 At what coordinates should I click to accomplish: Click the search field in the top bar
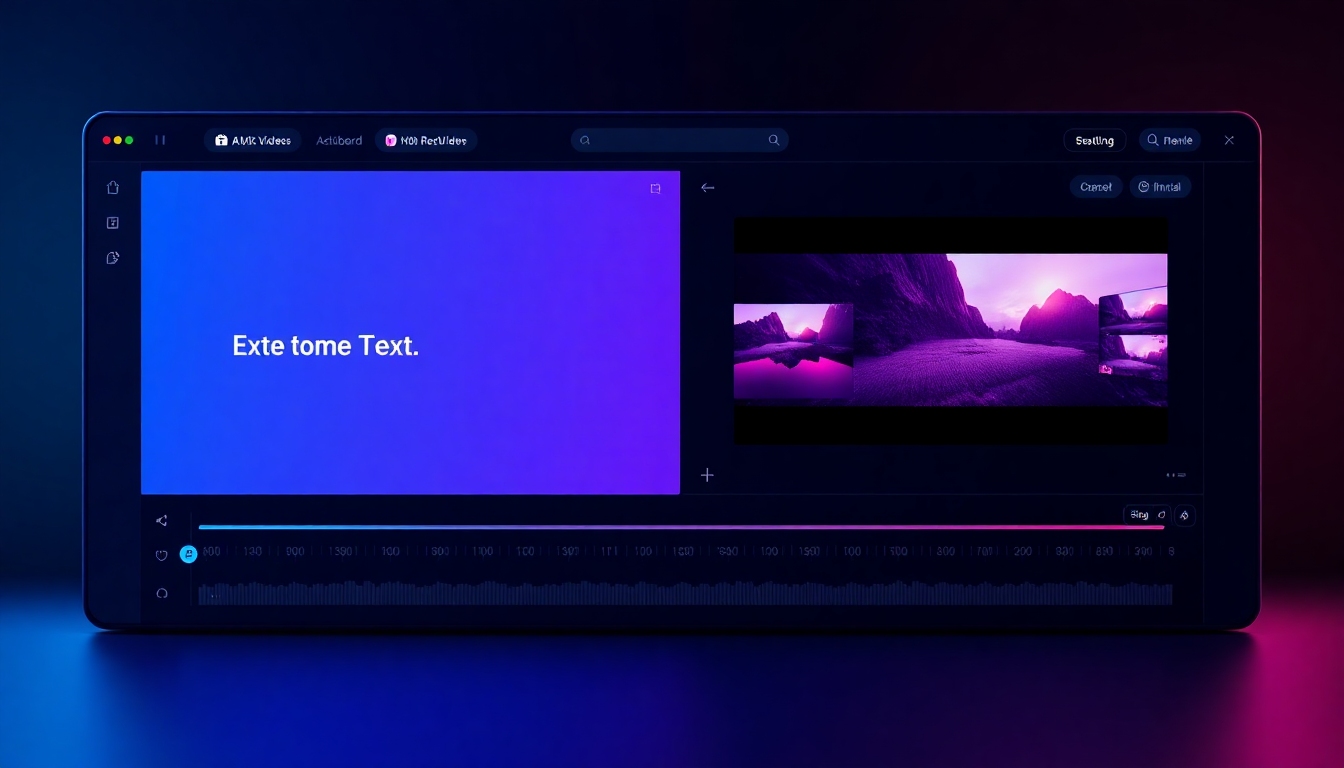pyautogui.click(x=679, y=141)
